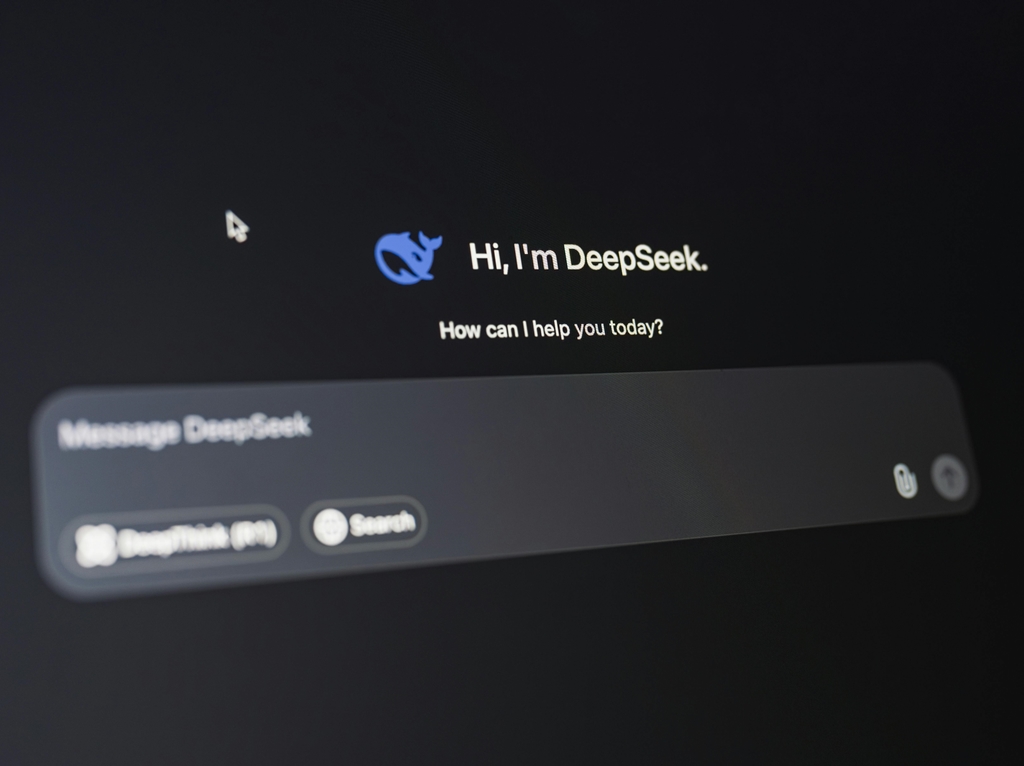The width and height of the screenshot is (1024, 766).
Task: Click the paperclip attach file icon
Action: (904, 481)
